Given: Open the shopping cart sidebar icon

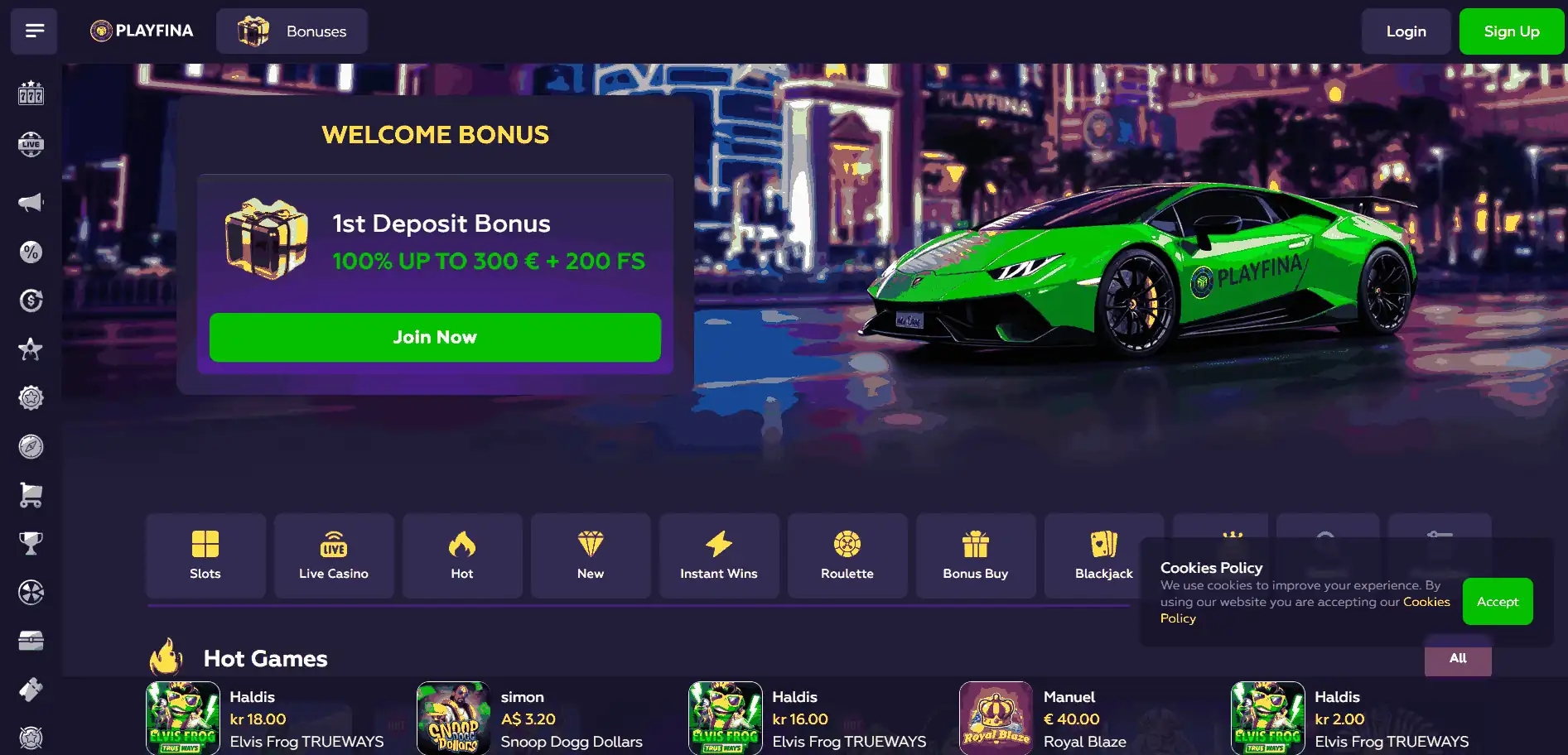Looking at the screenshot, I should (x=31, y=495).
